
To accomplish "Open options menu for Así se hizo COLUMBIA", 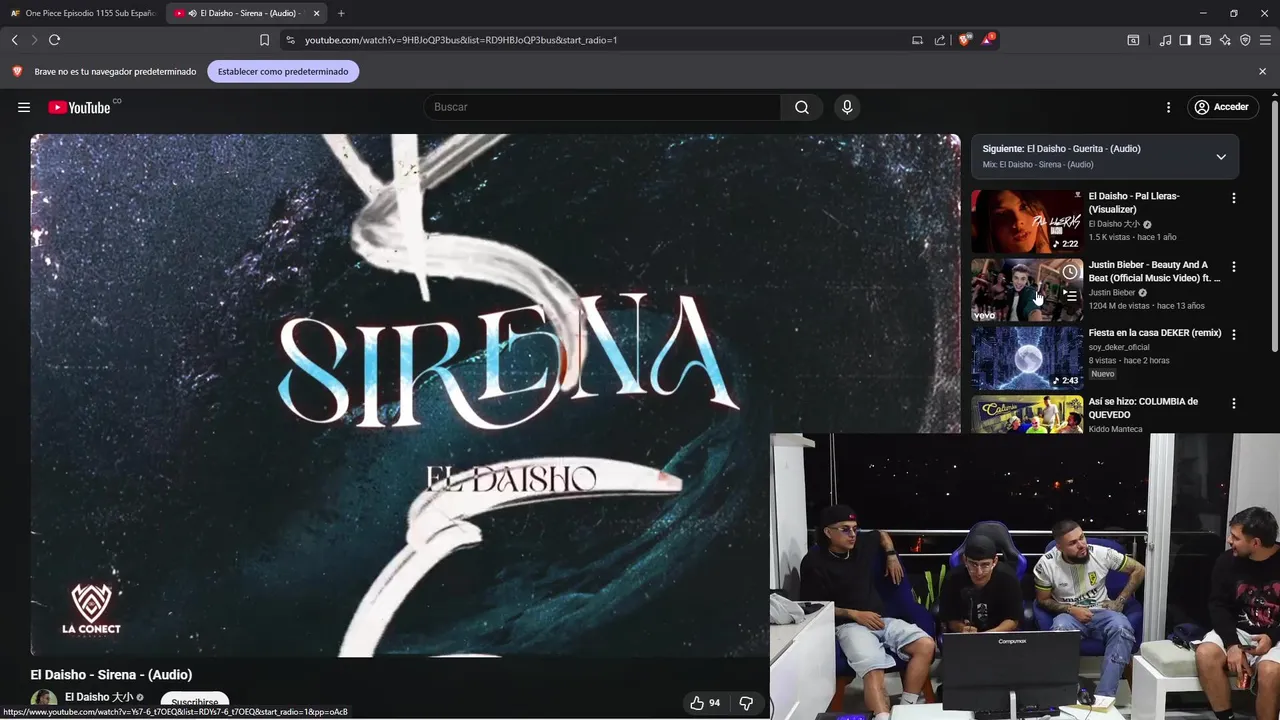I will coord(1233,403).
